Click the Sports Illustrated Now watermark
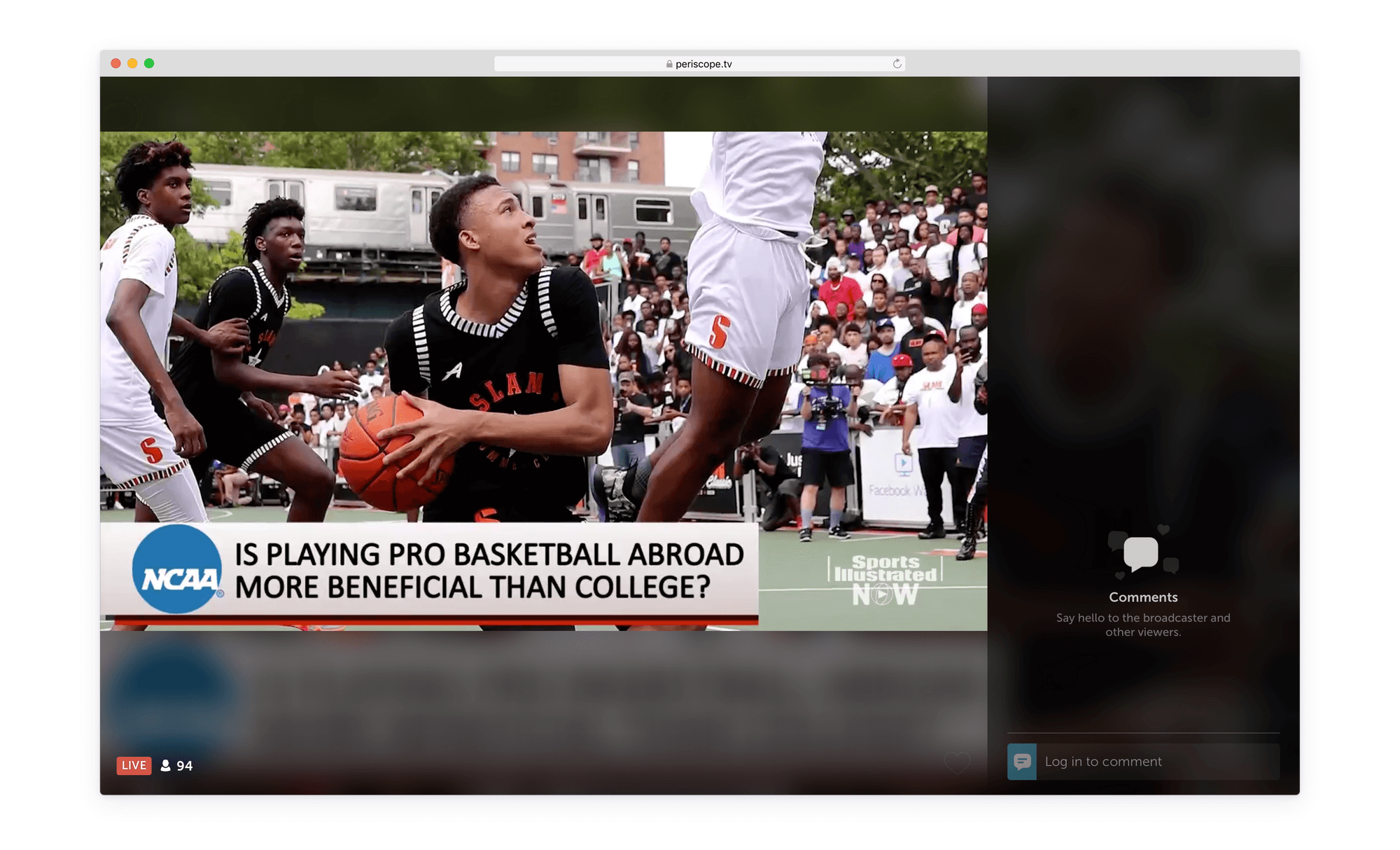This screenshot has width=1400, height=850. click(x=885, y=580)
